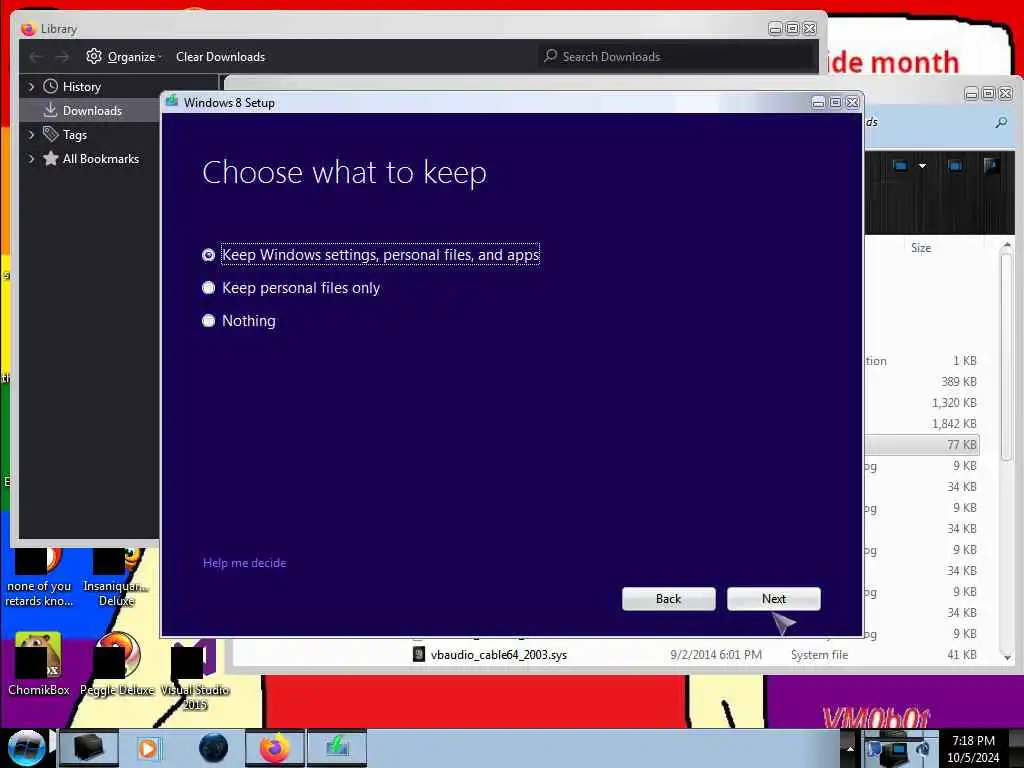Click the help icon in Explorer toolbar
The width and height of the screenshot is (1024, 768).
[x=991, y=166]
